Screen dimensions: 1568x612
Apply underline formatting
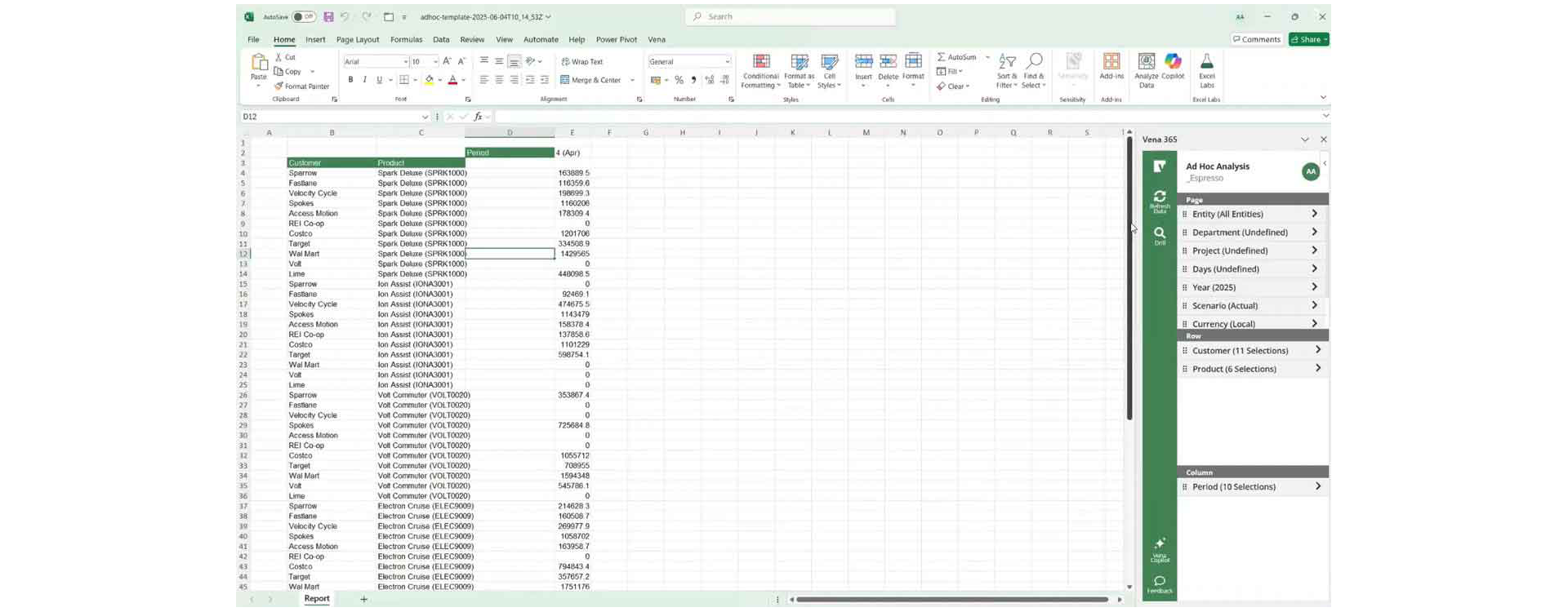click(x=379, y=80)
